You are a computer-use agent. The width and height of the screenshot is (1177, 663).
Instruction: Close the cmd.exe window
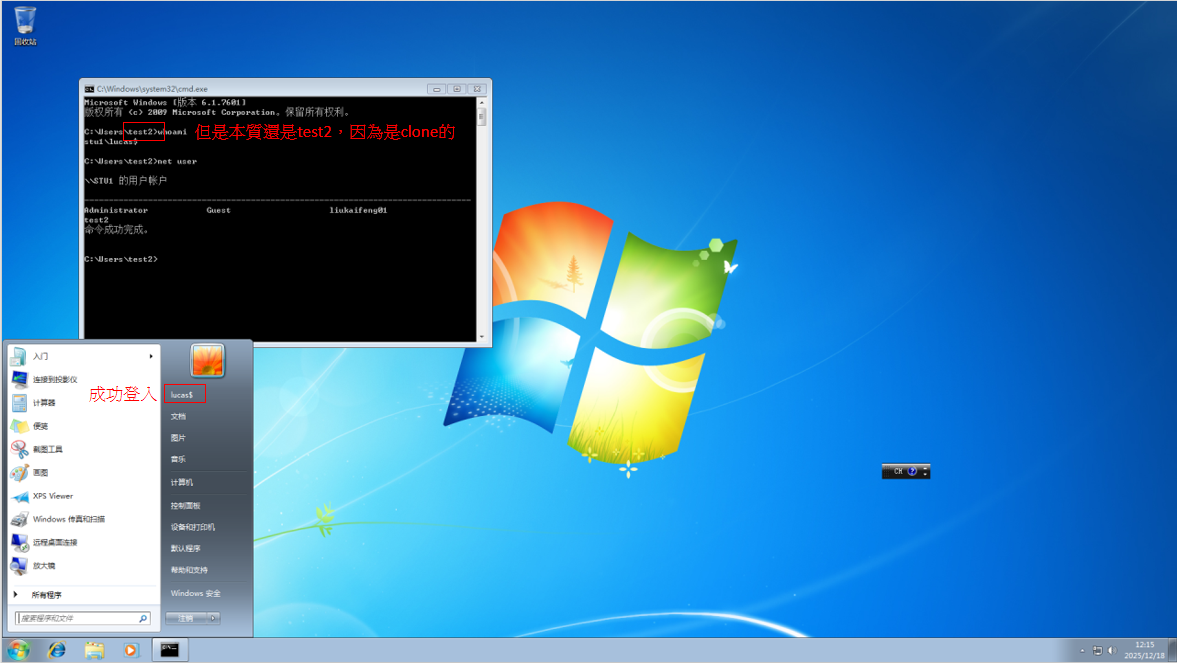pyautogui.click(x=477, y=89)
